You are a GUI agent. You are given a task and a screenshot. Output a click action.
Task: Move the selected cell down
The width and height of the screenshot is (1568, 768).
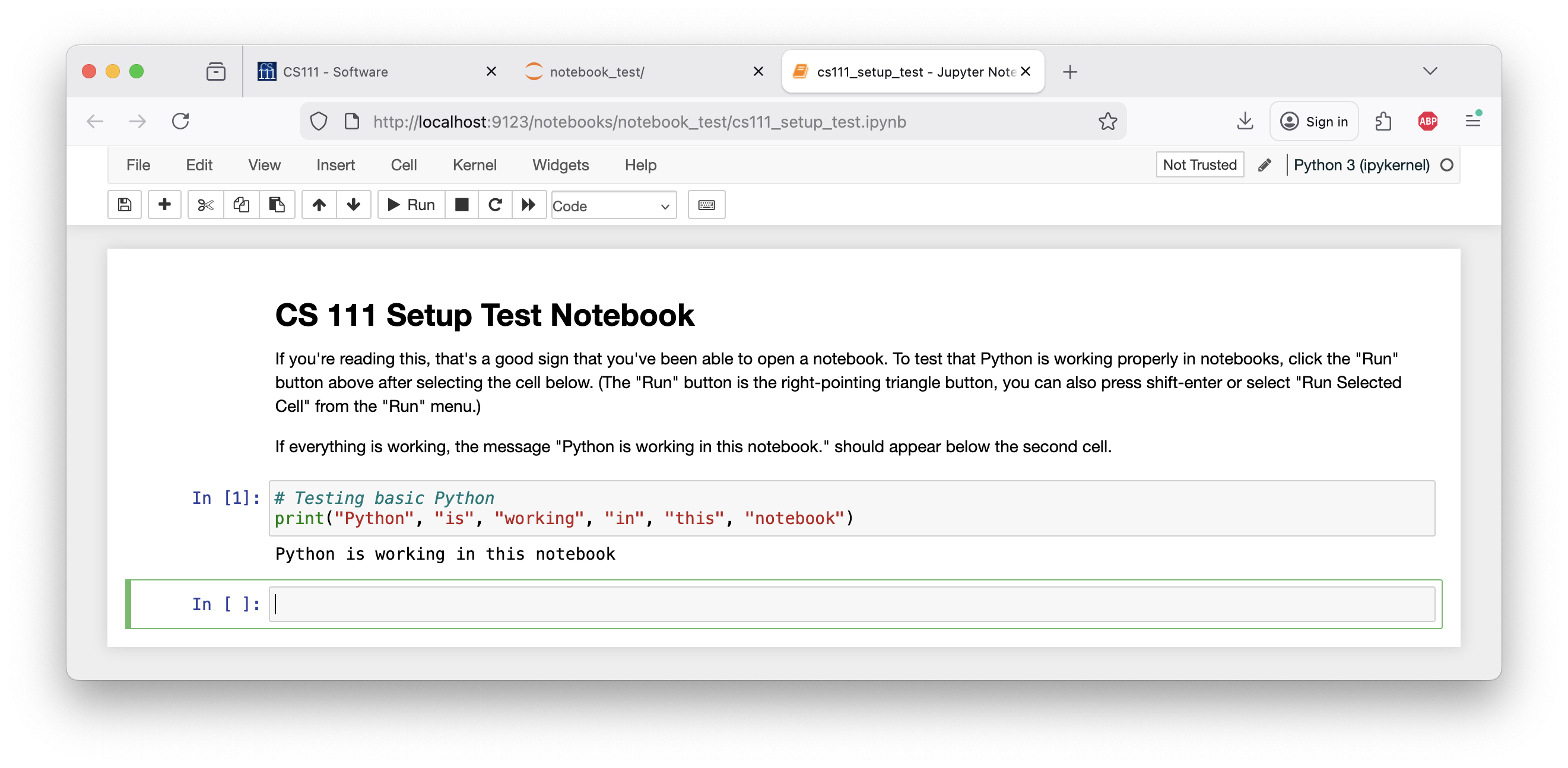click(x=354, y=205)
